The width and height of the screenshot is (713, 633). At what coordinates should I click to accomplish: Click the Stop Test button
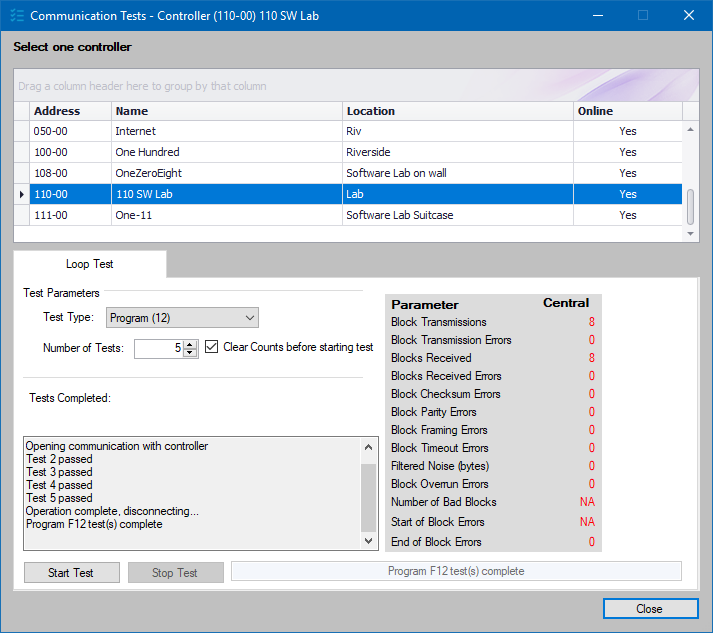pos(176,573)
